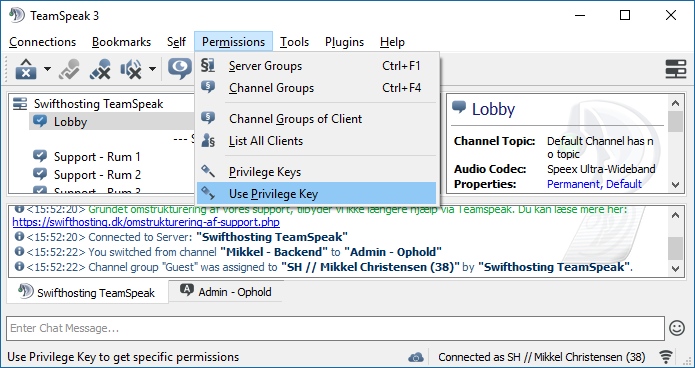Click the Use Privilege Key icon
695x368 pixels.
click(208, 193)
